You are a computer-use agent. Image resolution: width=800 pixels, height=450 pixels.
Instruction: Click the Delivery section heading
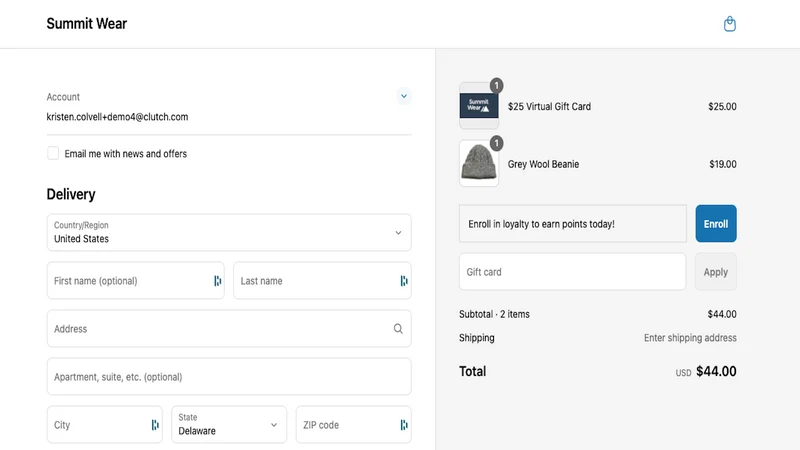(71, 194)
